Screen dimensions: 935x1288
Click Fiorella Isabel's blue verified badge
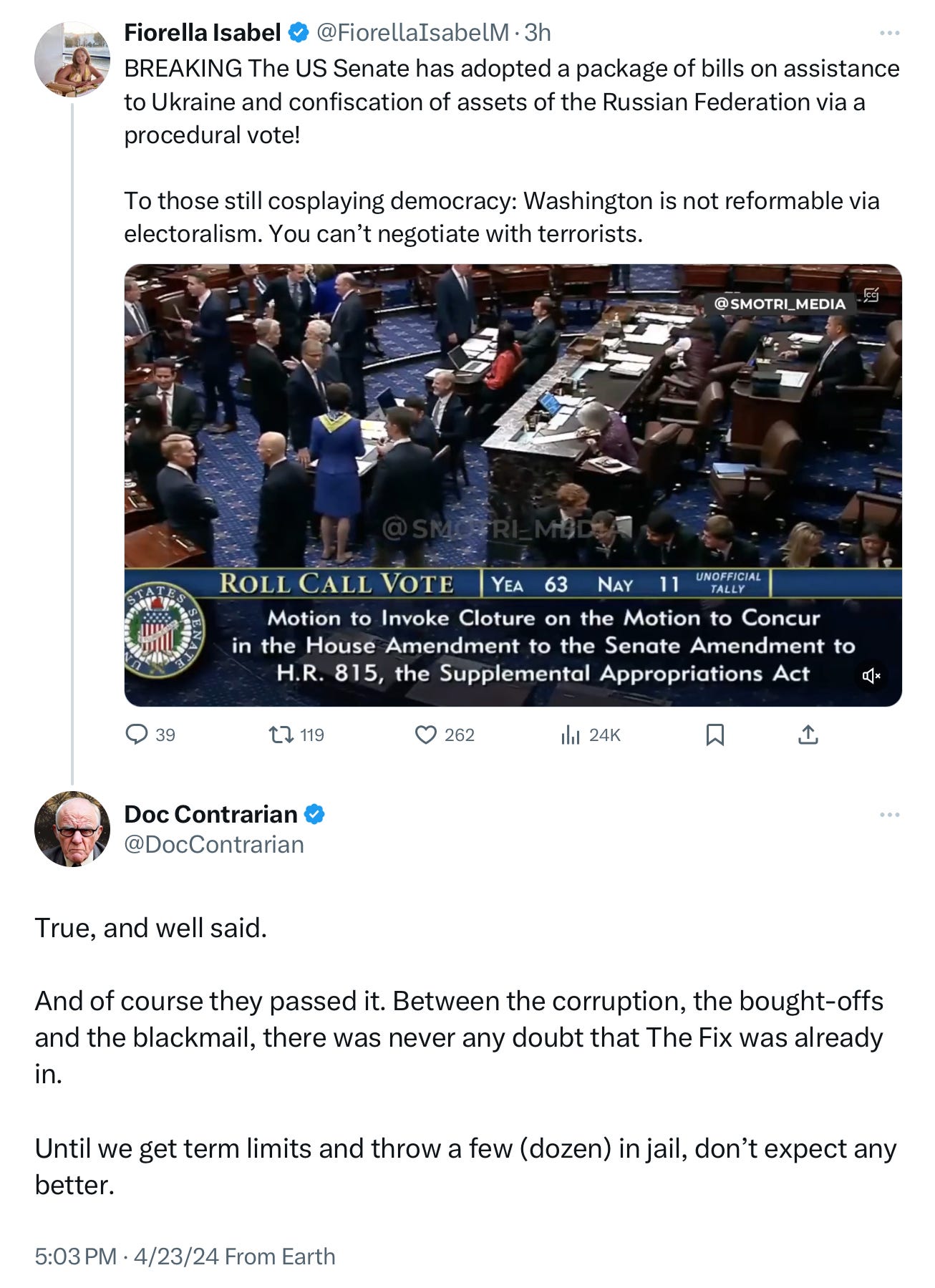[298, 32]
